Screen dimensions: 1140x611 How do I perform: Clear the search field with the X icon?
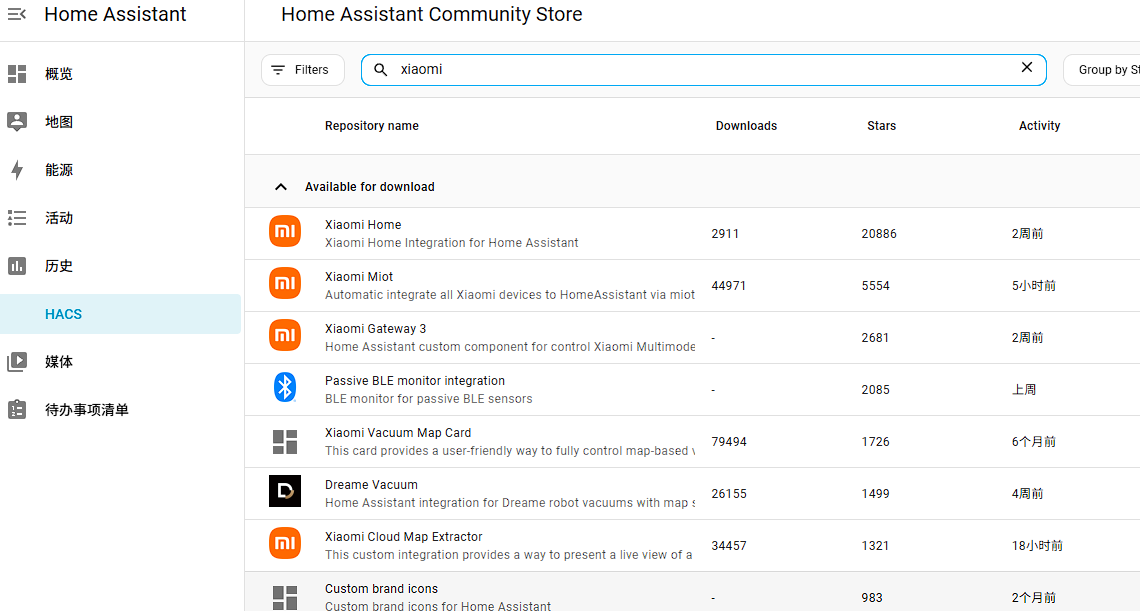(x=1026, y=68)
